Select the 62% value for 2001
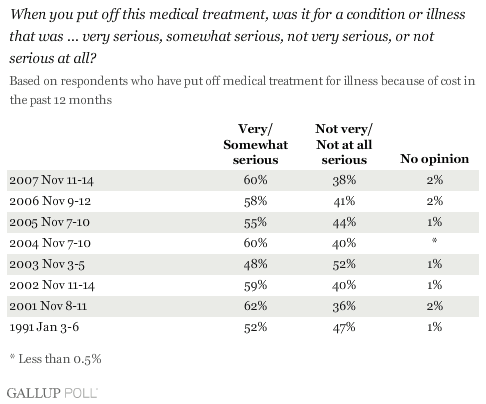The image size is (486, 404). click(255, 306)
